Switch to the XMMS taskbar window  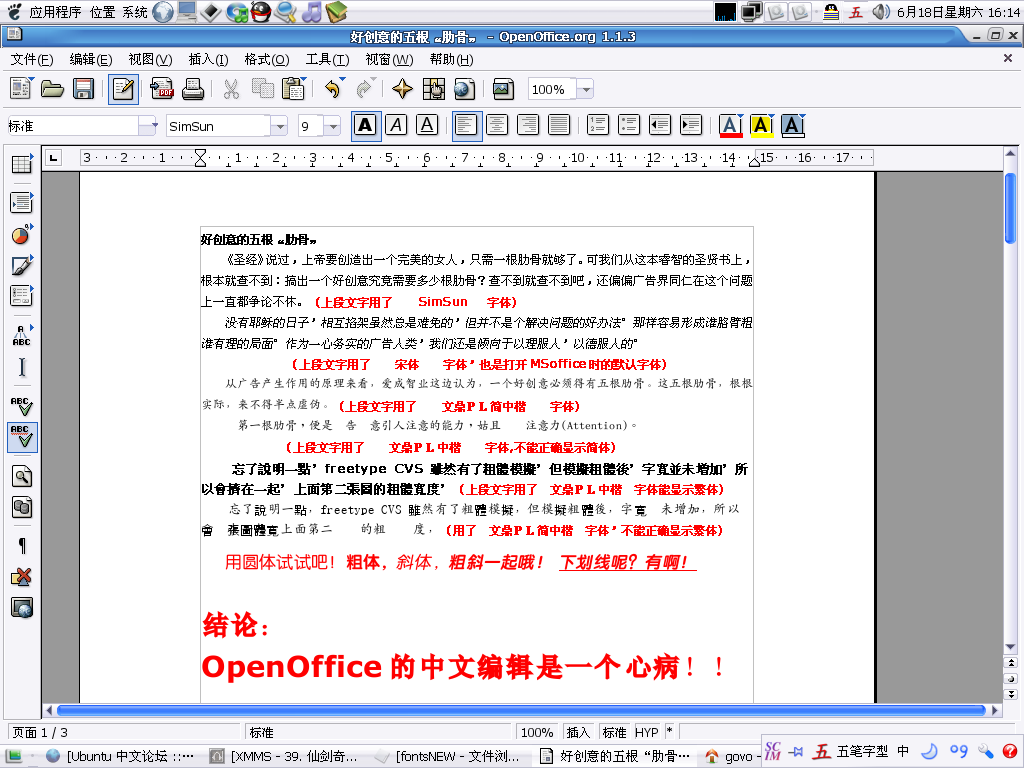[284, 756]
